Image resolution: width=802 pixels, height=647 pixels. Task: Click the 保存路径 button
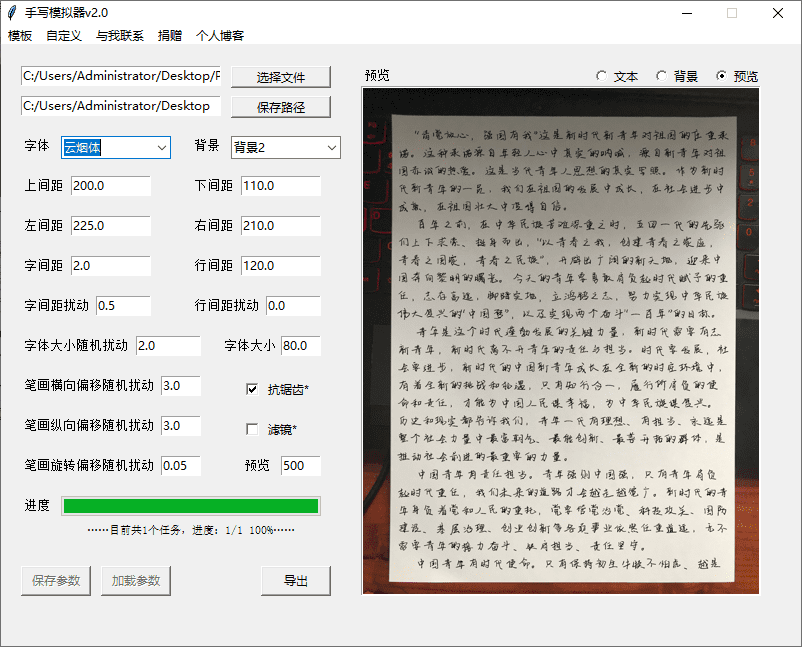282,107
